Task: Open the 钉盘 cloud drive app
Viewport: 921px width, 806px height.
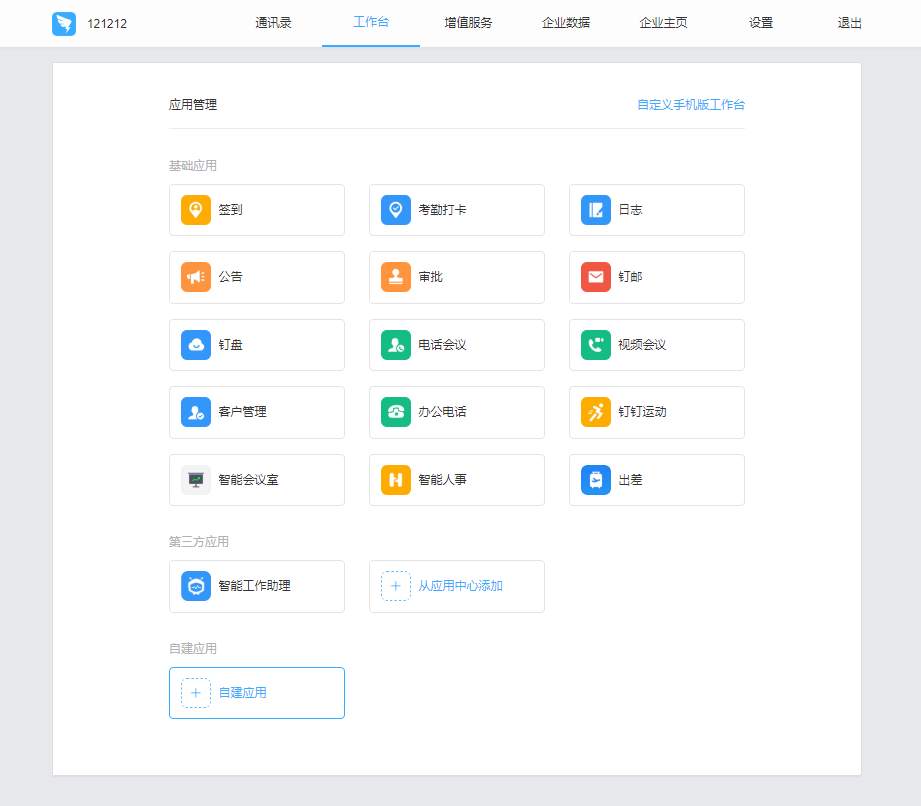Action: (x=256, y=345)
